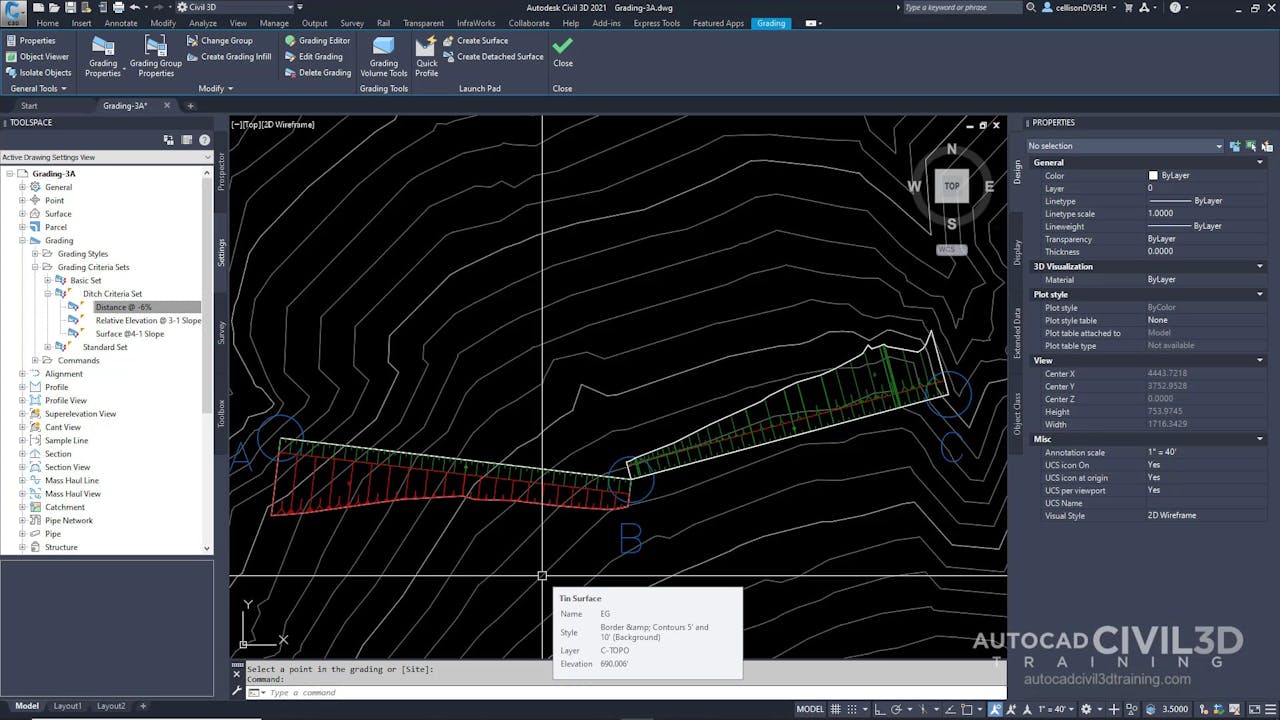Click the Isolate Objects tool

(x=38, y=73)
